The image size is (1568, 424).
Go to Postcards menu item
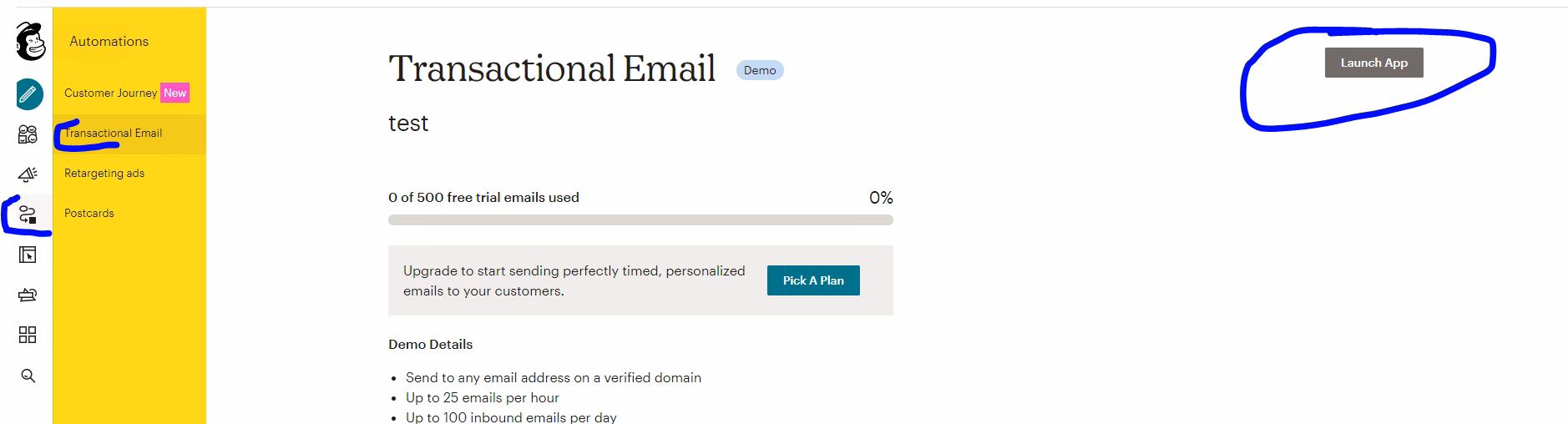coord(89,213)
